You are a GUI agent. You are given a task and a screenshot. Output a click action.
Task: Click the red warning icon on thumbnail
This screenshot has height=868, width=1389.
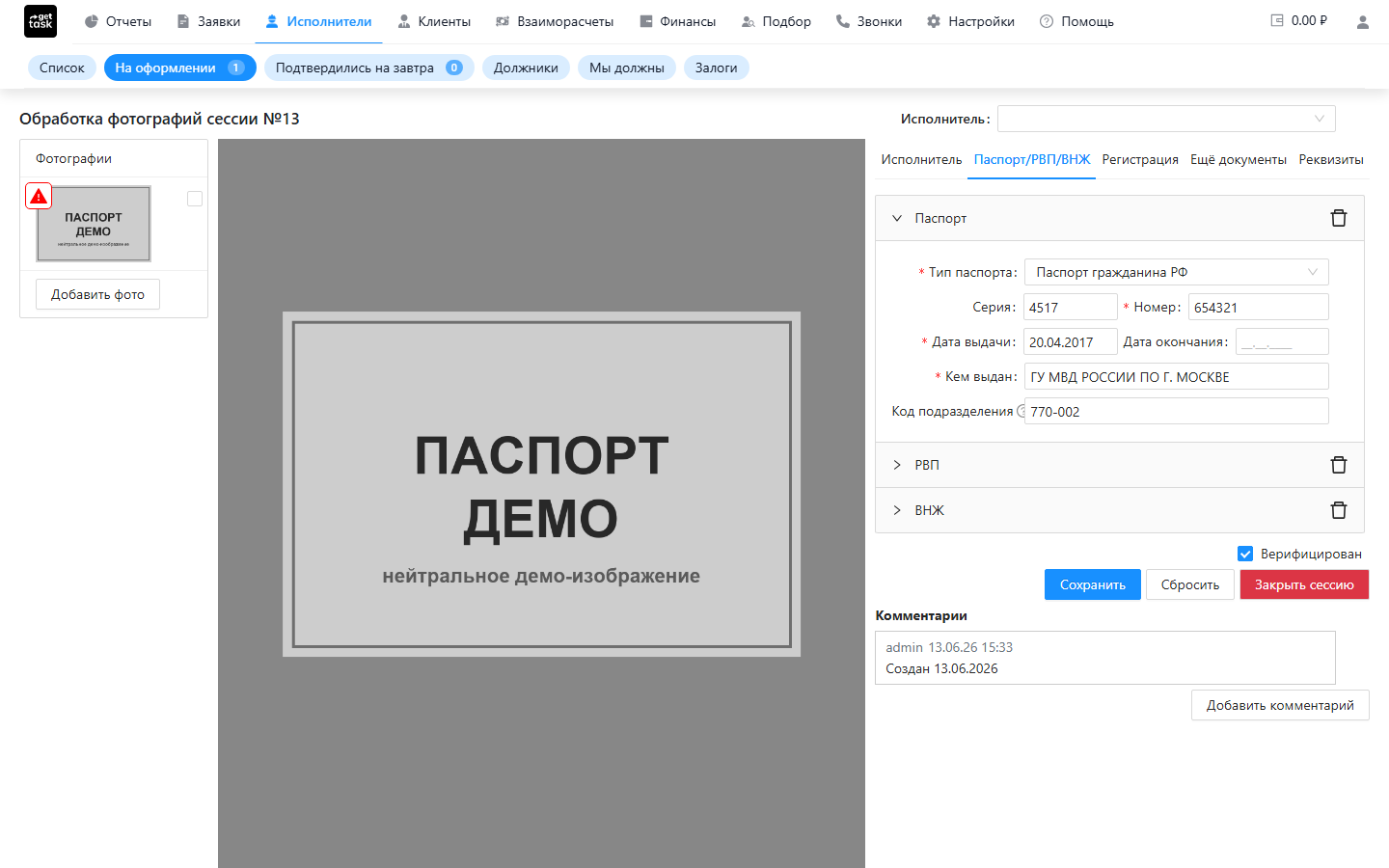coord(39,196)
